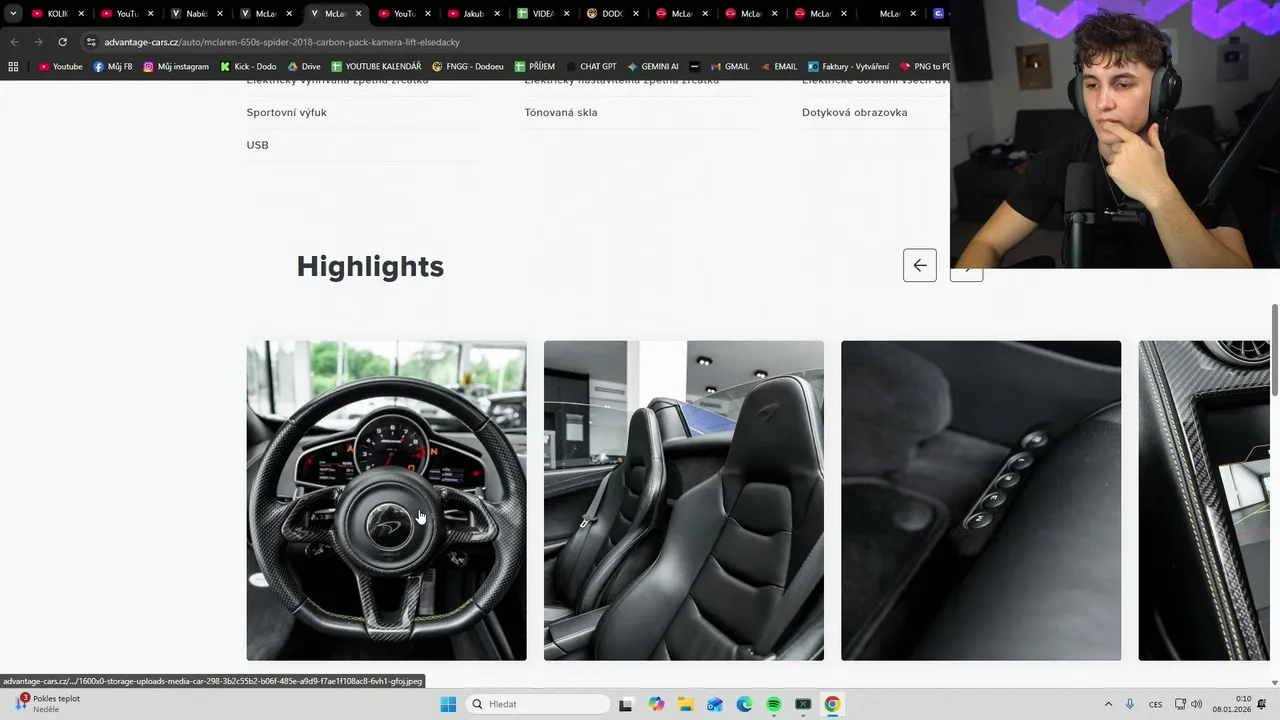Image resolution: width=1280 pixels, height=720 pixels.
Task: Open the seat control buttons photo
Action: click(x=981, y=500)
